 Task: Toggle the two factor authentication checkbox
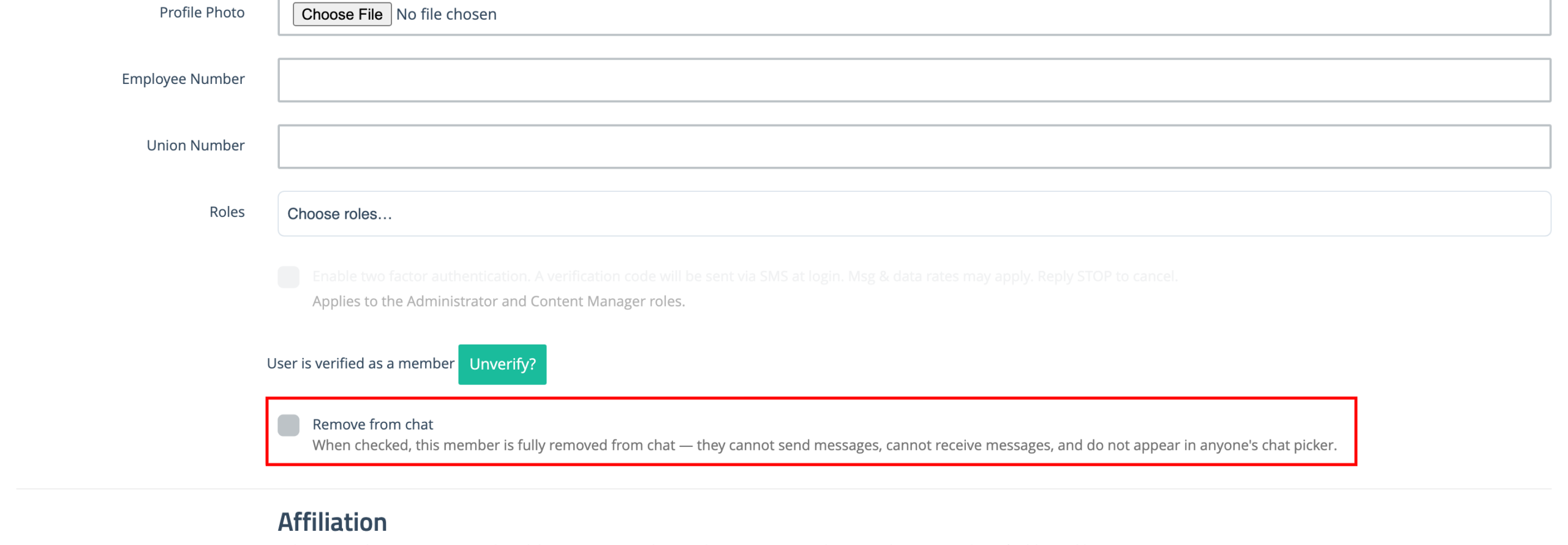[288, 276]
